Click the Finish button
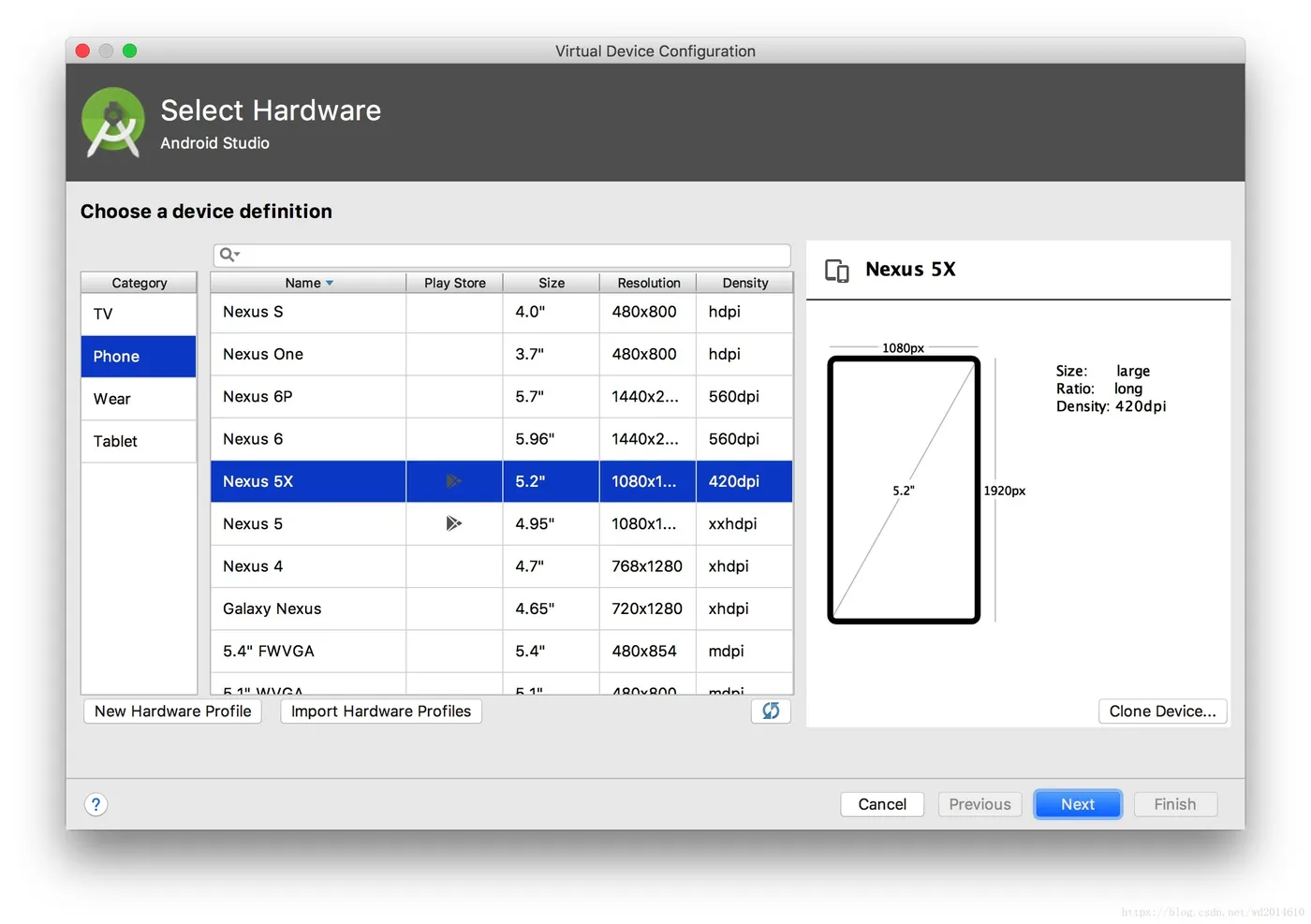This screenshot has width=1311, height=924. [1175, 804]
